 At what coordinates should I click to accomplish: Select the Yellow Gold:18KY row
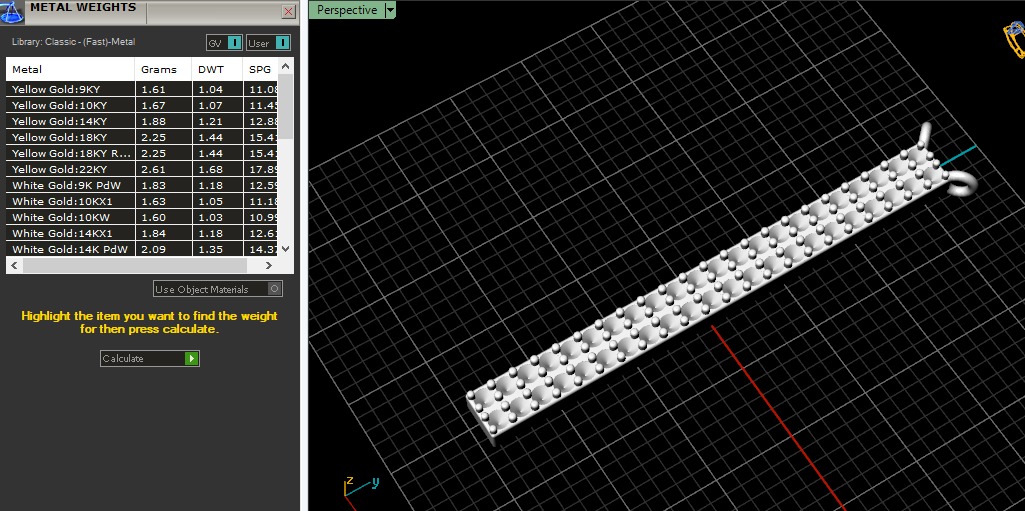point(142,137)
